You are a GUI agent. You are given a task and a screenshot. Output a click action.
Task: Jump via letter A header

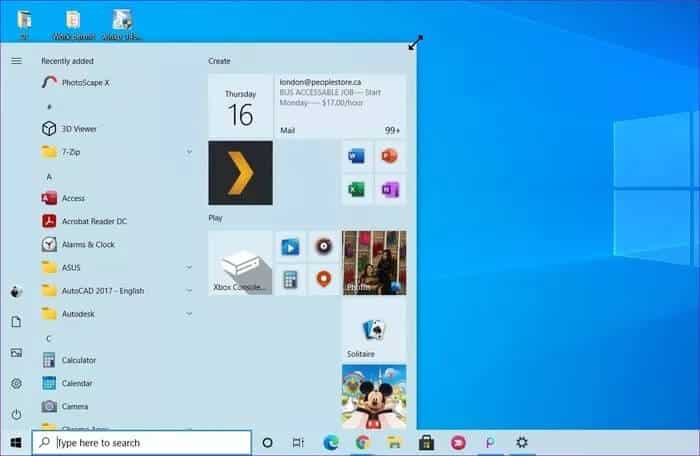coord(49,177)
